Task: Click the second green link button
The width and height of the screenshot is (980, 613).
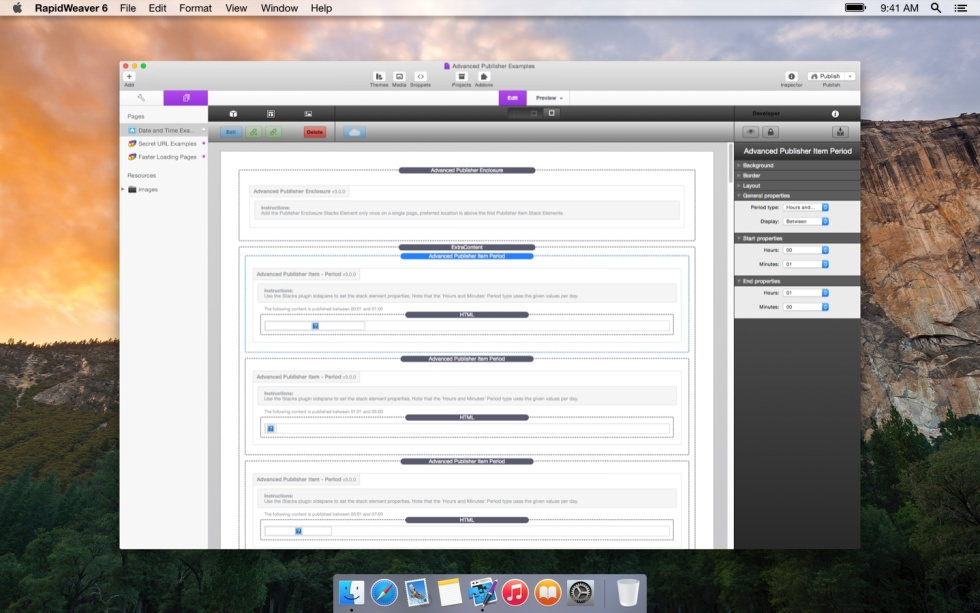Action: (273, 132)
